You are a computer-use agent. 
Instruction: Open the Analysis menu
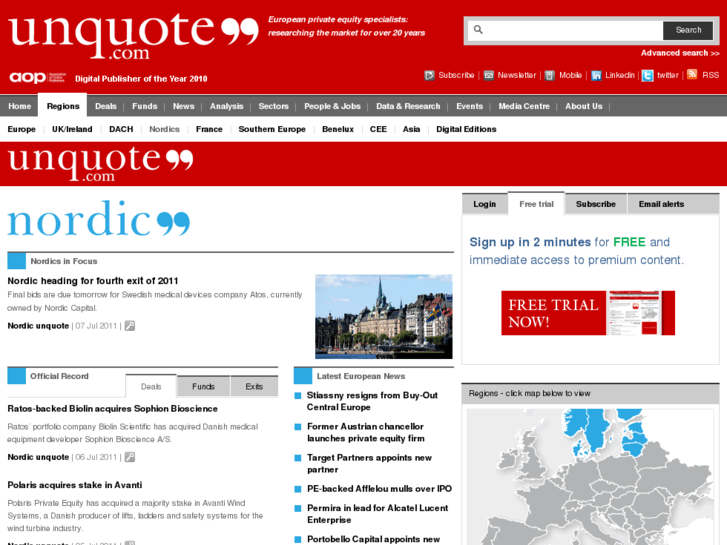(x=226, y=106)
